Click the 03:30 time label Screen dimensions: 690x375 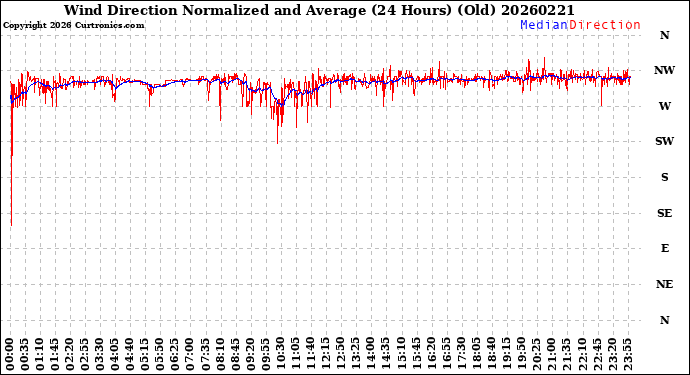coord(100,354)
